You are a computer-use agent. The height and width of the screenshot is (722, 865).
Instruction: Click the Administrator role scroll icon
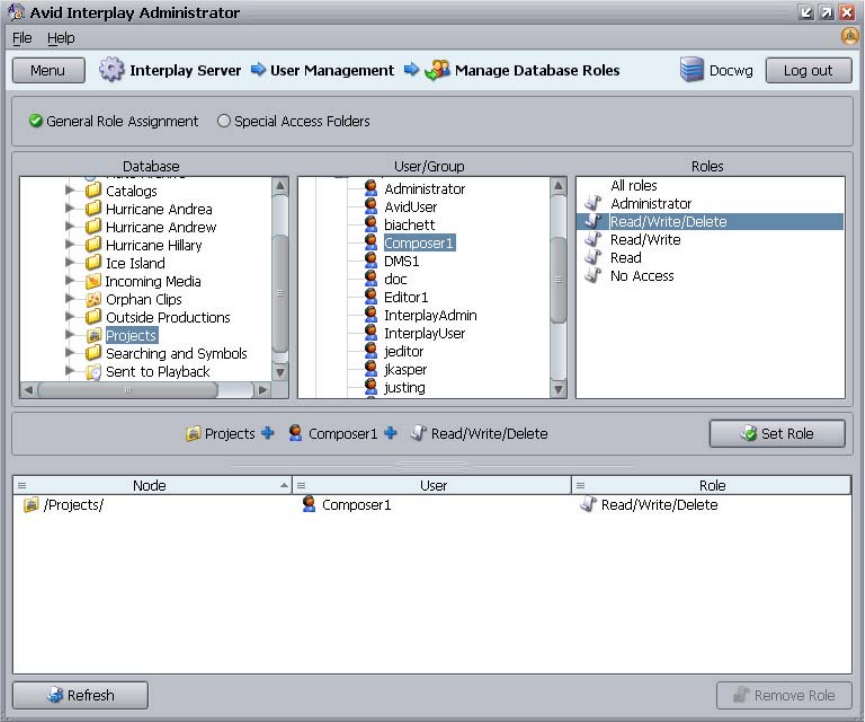tap(593, 203)
